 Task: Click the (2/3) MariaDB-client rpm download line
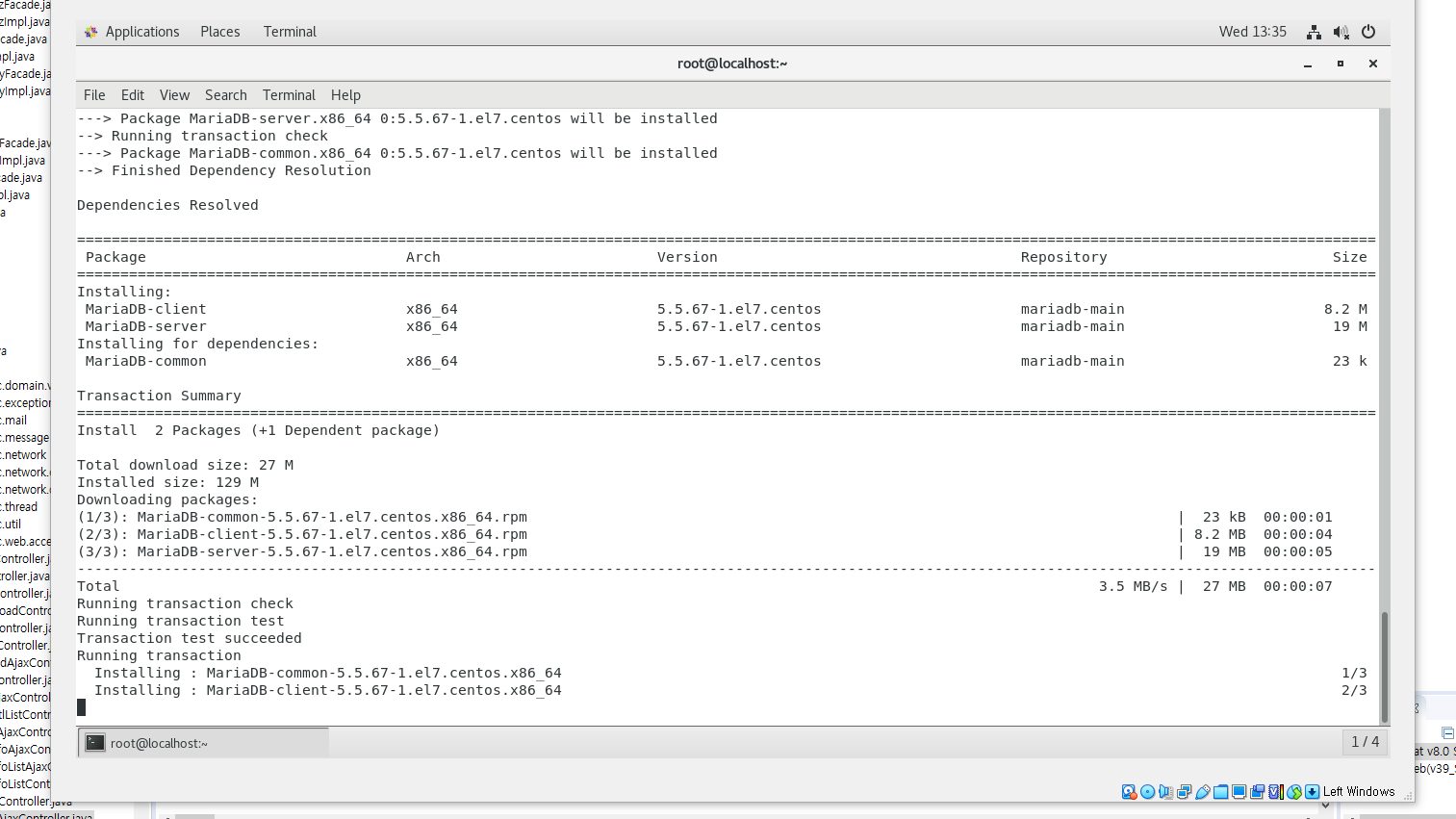click(704, 534)
